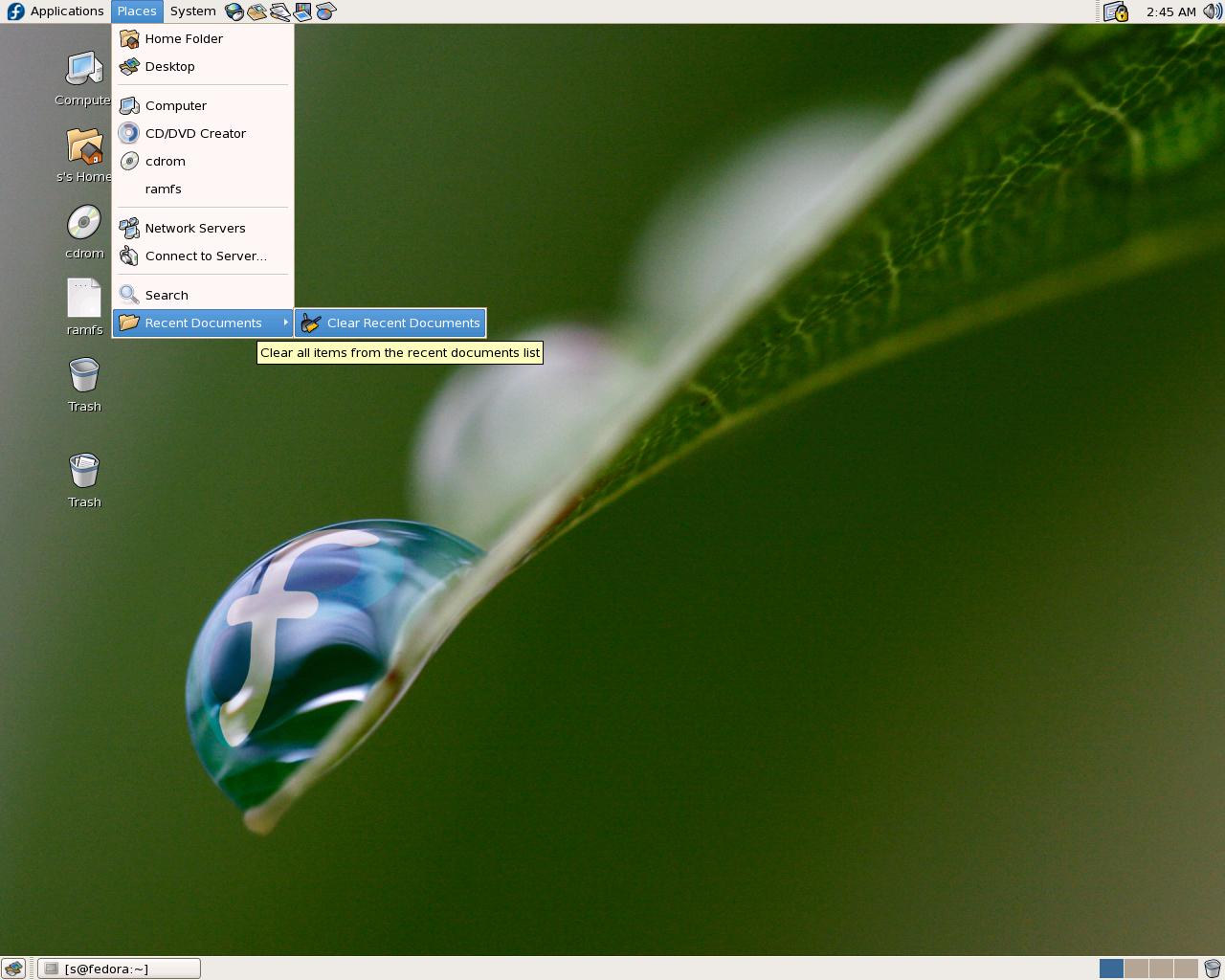Viewport: 1225px width, 980px height.
Task: Launch the Evolution mail icon in panel
Action: click(x=257, y=11)
